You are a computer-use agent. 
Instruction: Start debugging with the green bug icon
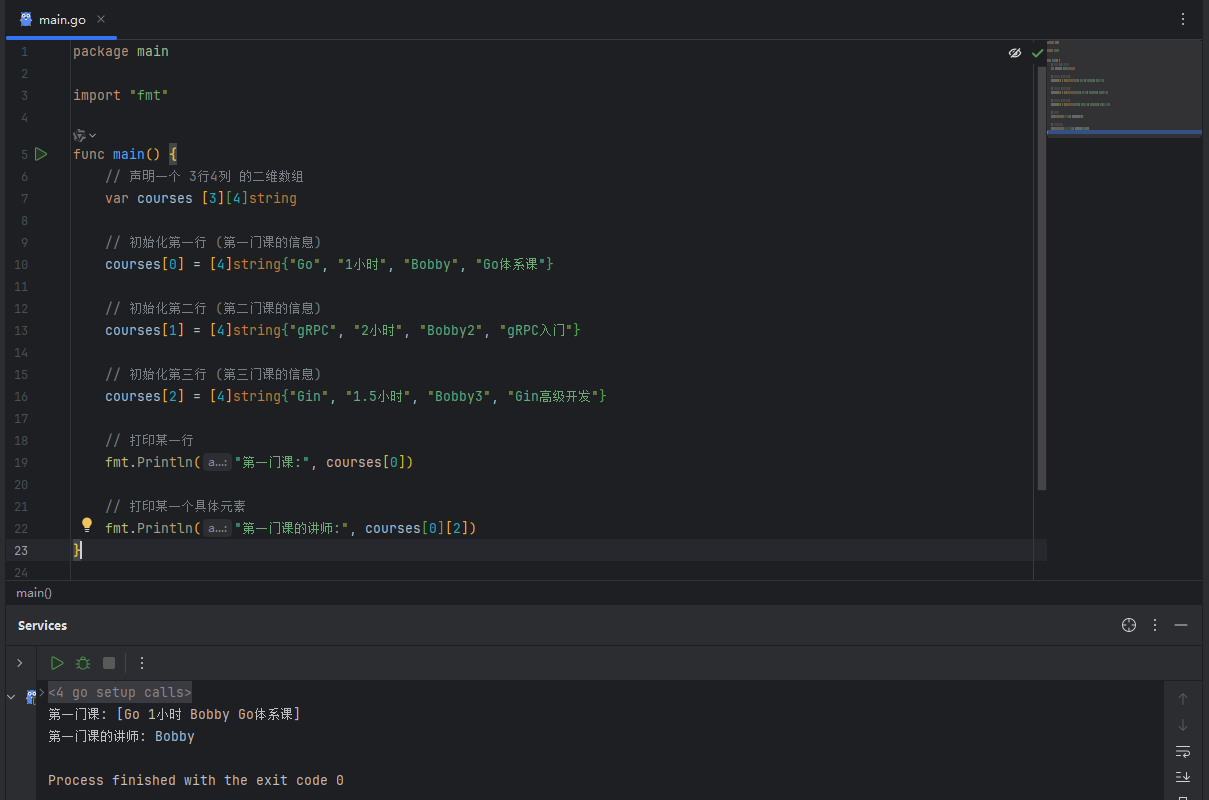click(x=83, y=663)
